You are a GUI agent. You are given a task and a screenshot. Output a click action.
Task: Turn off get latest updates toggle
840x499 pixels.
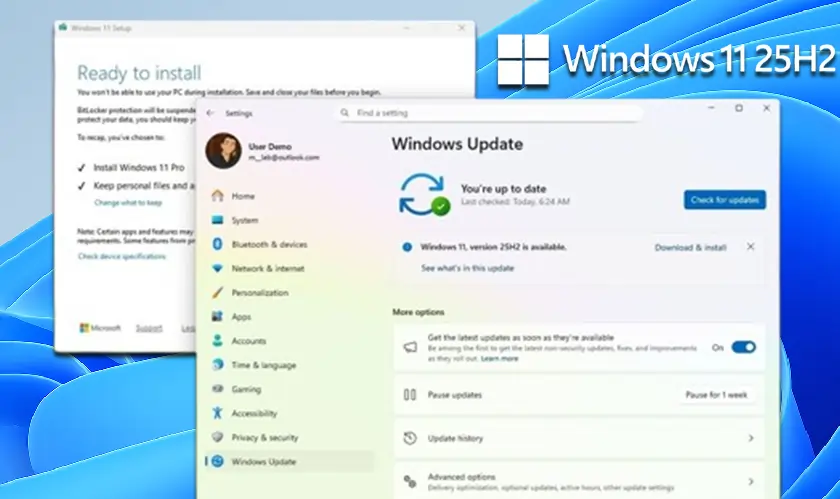point(743,347)
